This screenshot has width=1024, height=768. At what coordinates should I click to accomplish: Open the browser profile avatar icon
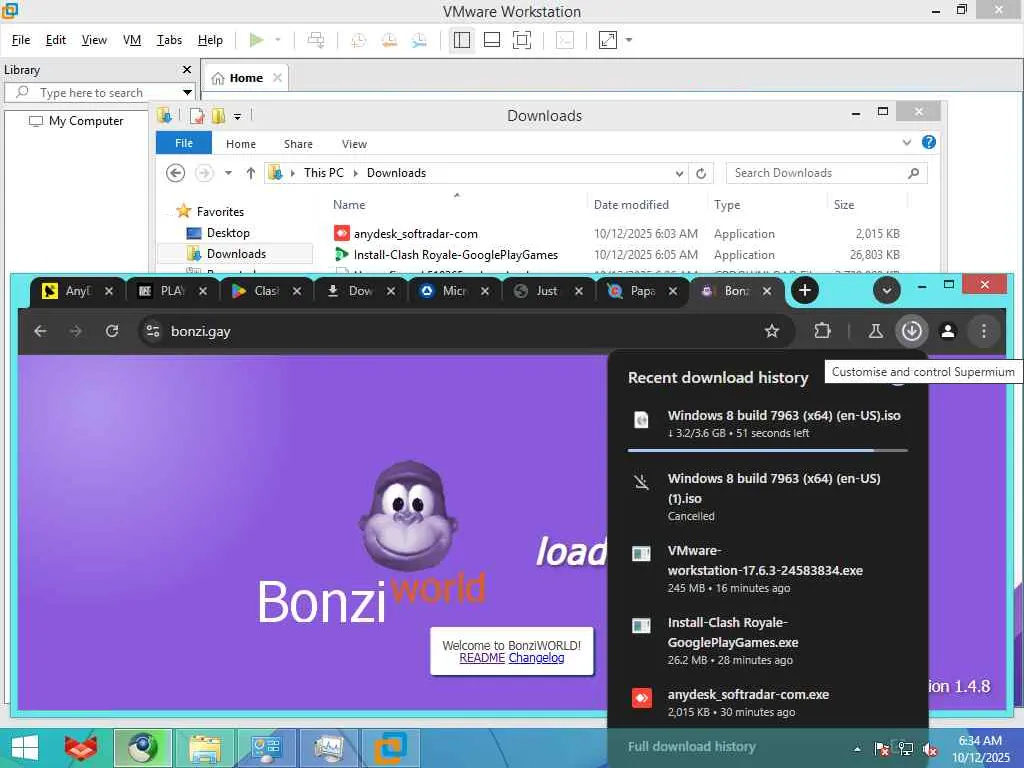tap(948, 331)
